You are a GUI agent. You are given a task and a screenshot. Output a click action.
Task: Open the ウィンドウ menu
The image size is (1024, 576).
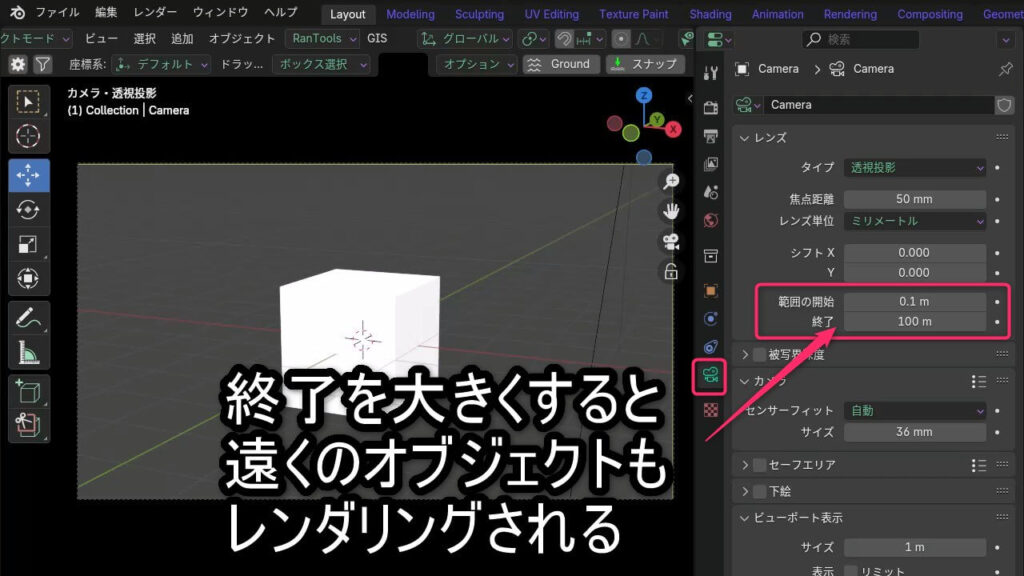pos(221,12)
